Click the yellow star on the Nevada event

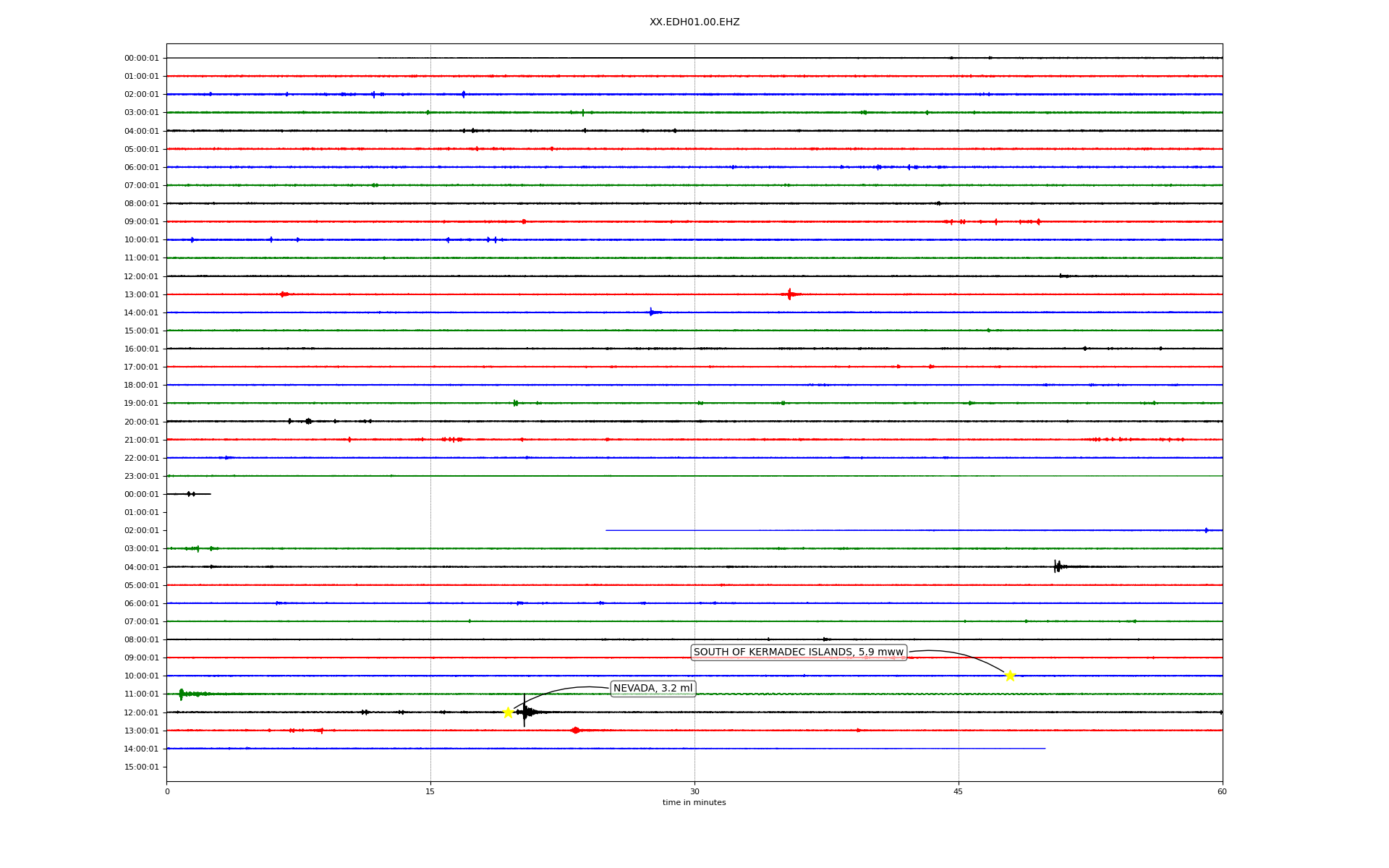pos(508,712)
